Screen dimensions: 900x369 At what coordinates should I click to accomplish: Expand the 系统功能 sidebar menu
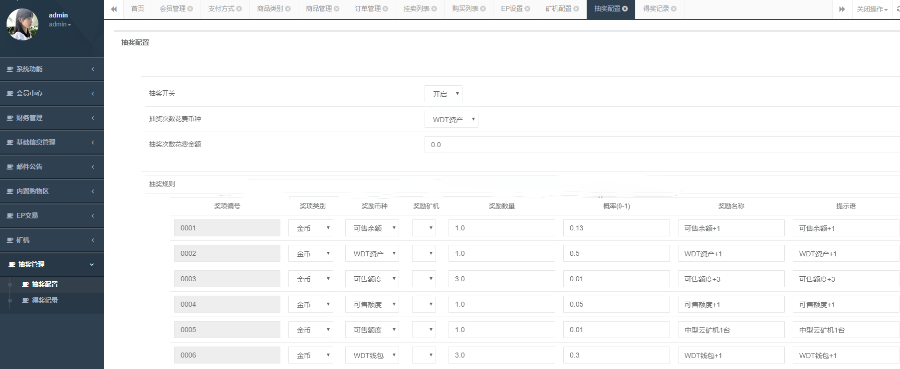click(52, 69)
